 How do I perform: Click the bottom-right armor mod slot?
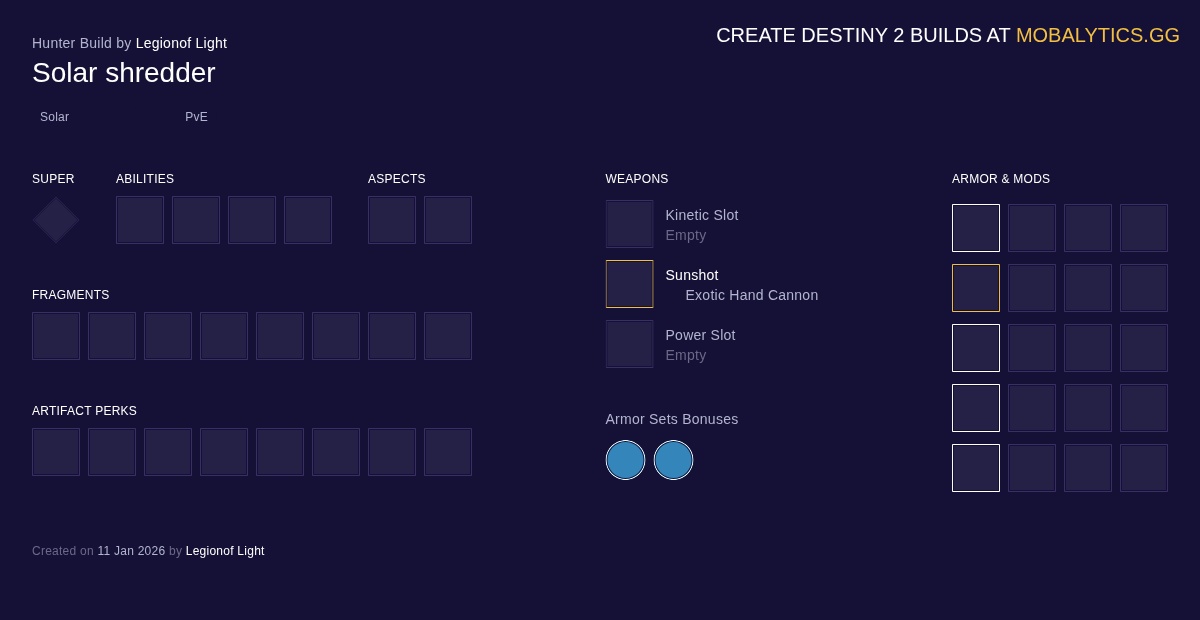[x=1144, y=468]
